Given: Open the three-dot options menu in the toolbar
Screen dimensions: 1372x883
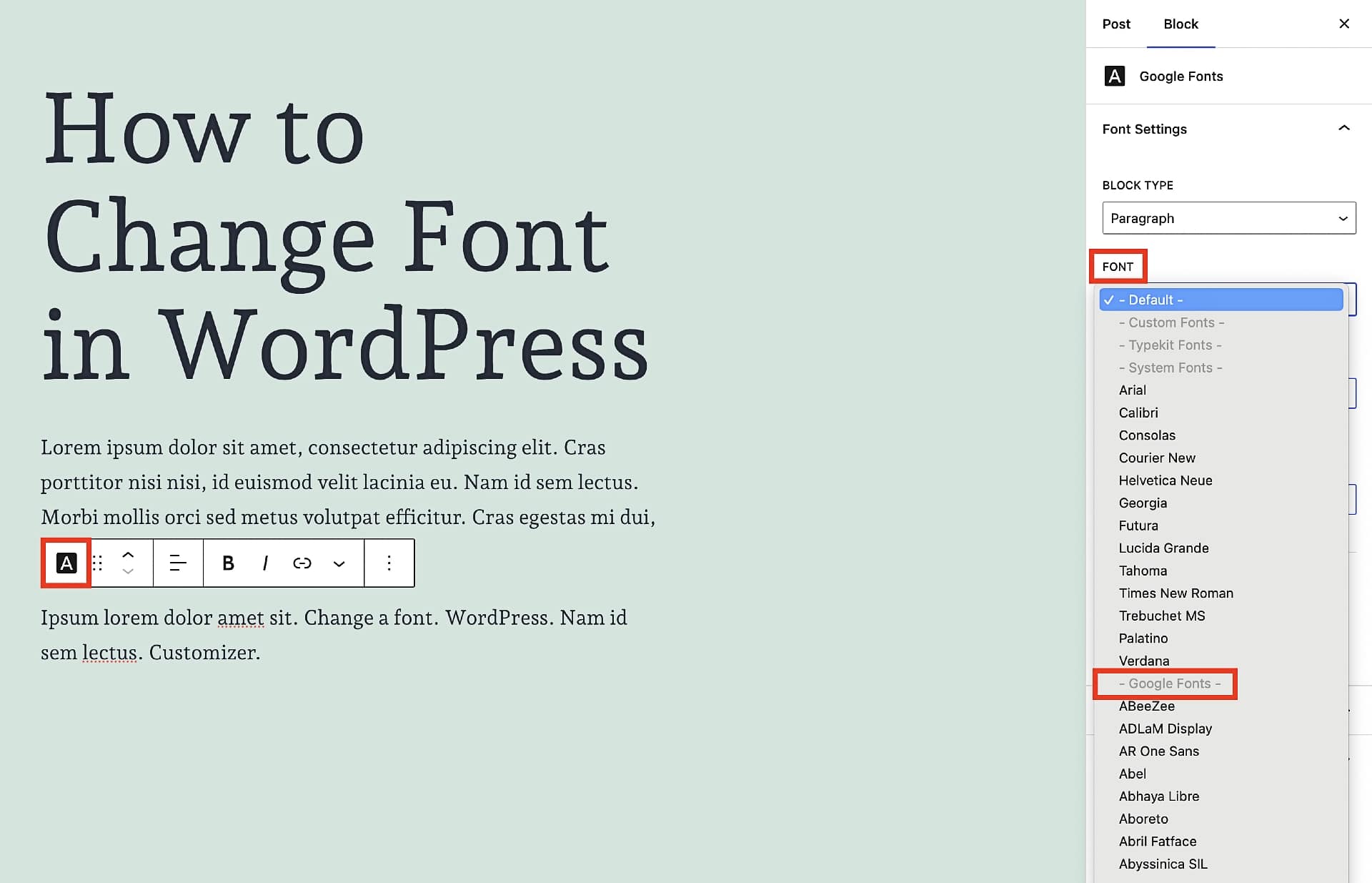Looking at the screenshot, I should 389,563.
